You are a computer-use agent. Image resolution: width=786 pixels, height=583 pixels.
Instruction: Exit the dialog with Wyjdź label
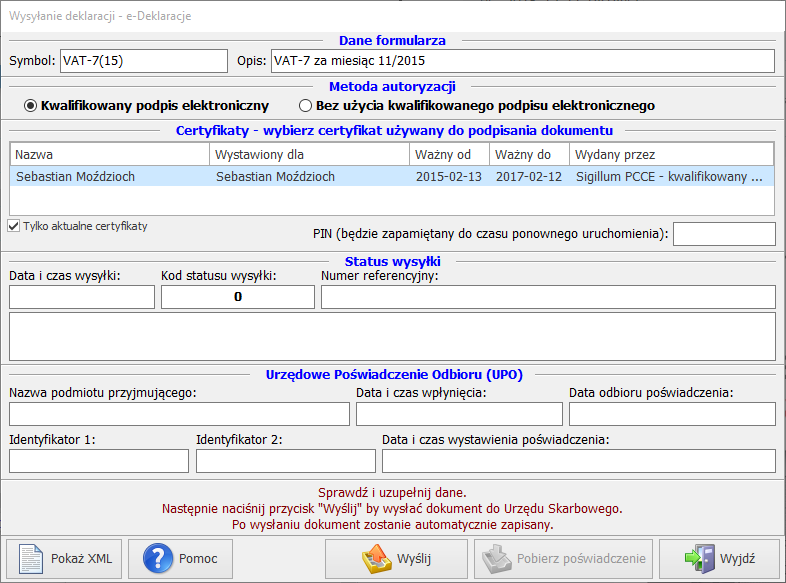tap(737, 559)
